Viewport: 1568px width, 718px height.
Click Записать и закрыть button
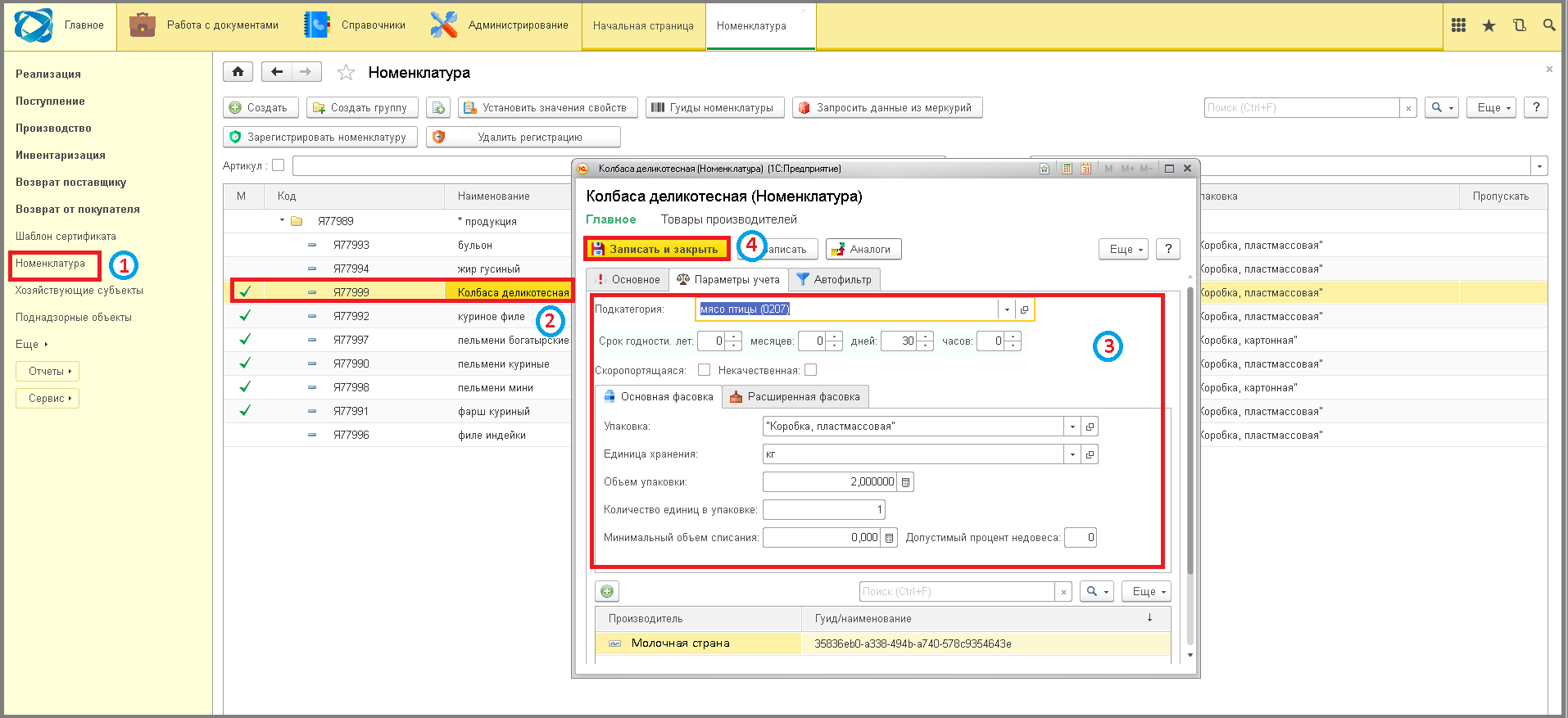point(656,249)
